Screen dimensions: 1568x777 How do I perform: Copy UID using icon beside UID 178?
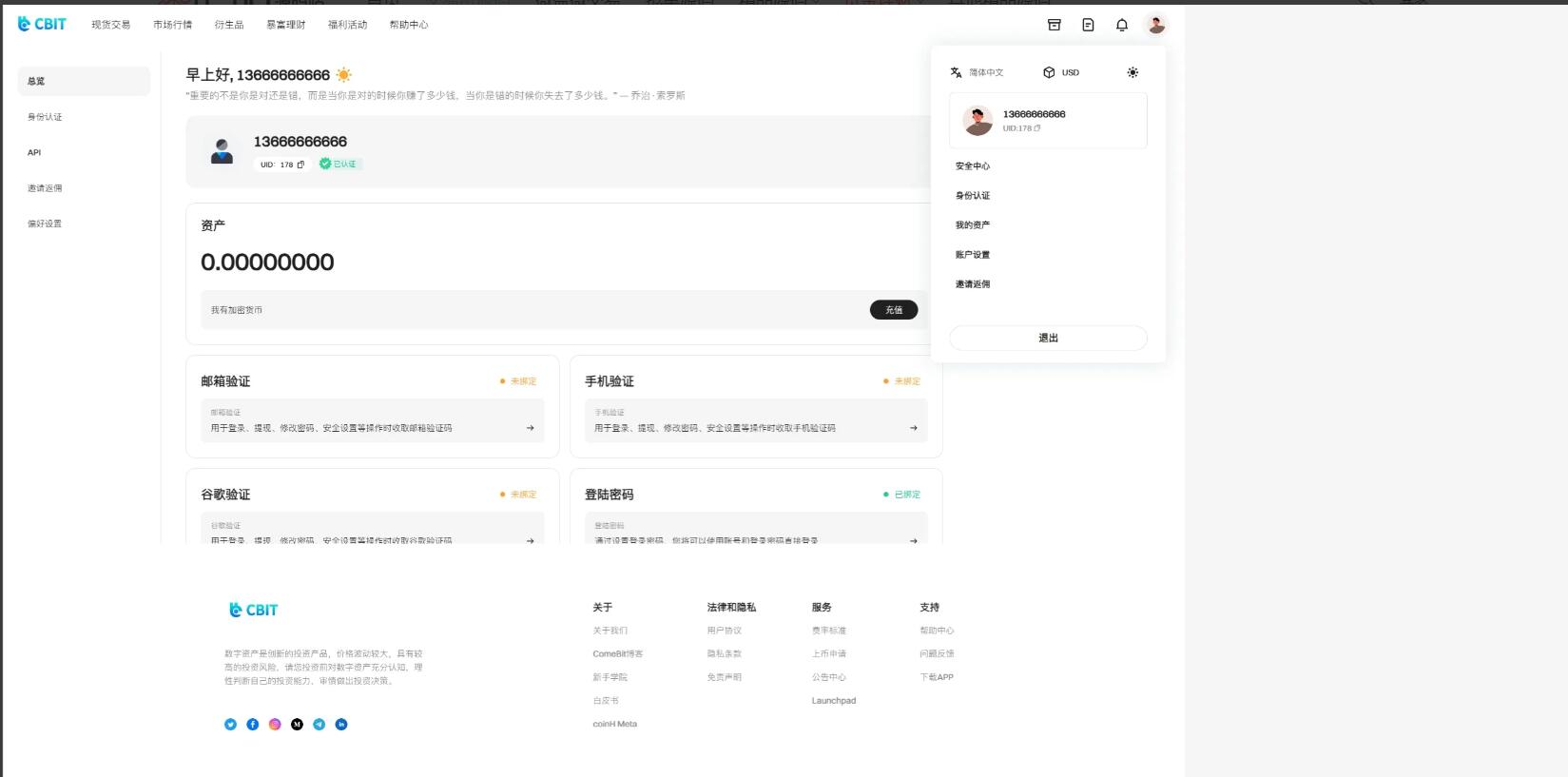(301, 165)
